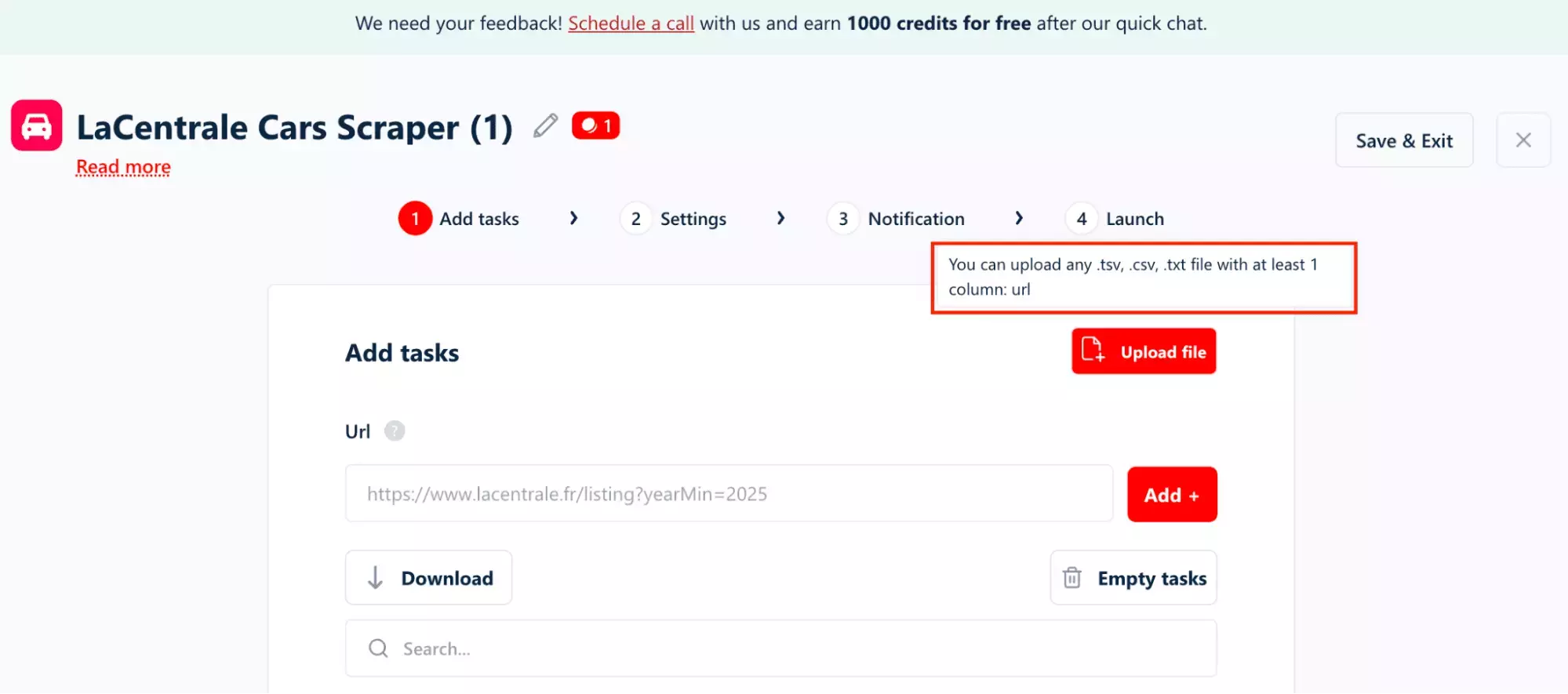The image size is (1568, 694).
Task: Click chevron after Notification step
Action: click(x=1019, y=218)
